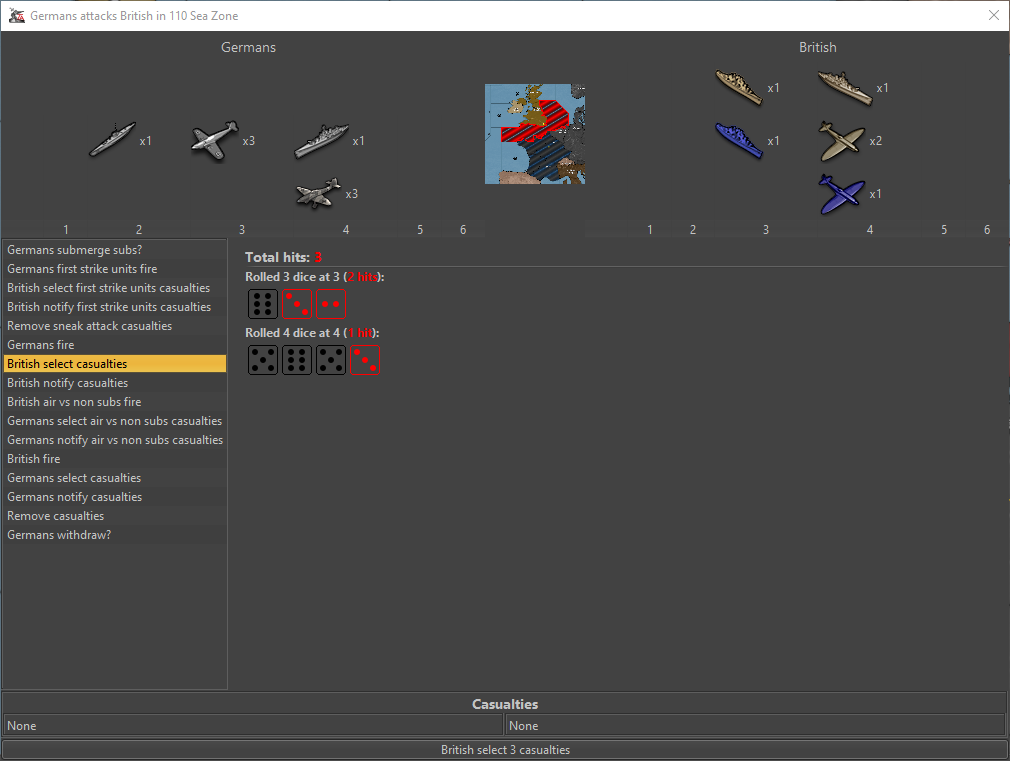Click the blue cruiser unit icon
Image resolution: width=1010 pixels, height=761 pixels.
(x=739, y=140)
